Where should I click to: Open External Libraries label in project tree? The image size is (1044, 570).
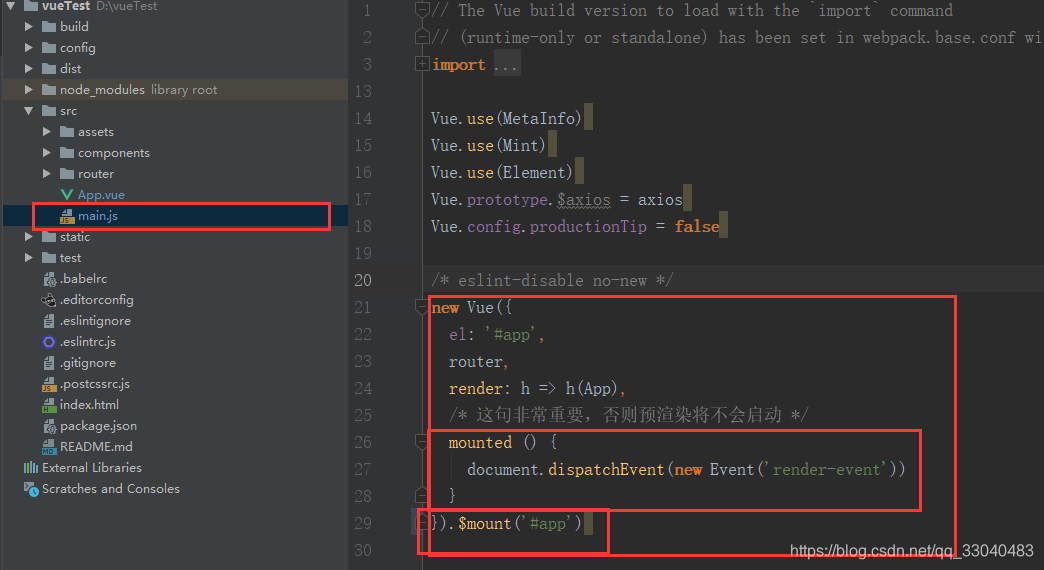click(x=92, y=467)
